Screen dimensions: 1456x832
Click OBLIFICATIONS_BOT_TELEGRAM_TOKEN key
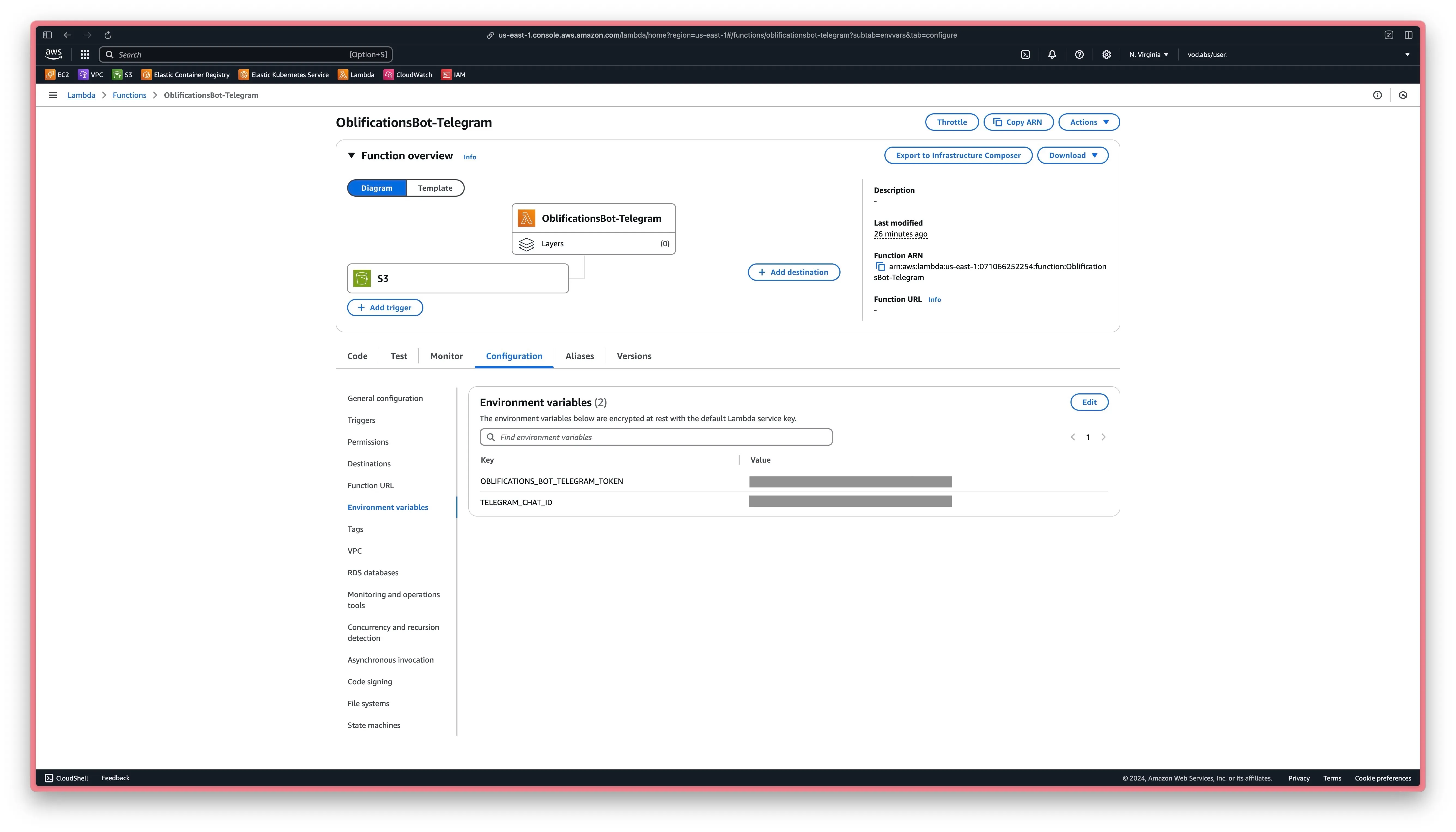551,481
